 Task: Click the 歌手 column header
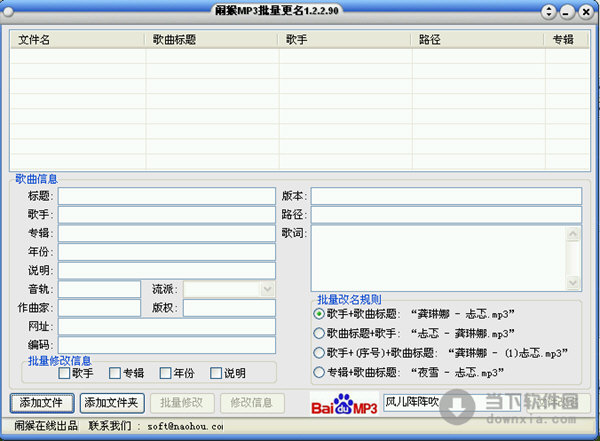[344, 39]
